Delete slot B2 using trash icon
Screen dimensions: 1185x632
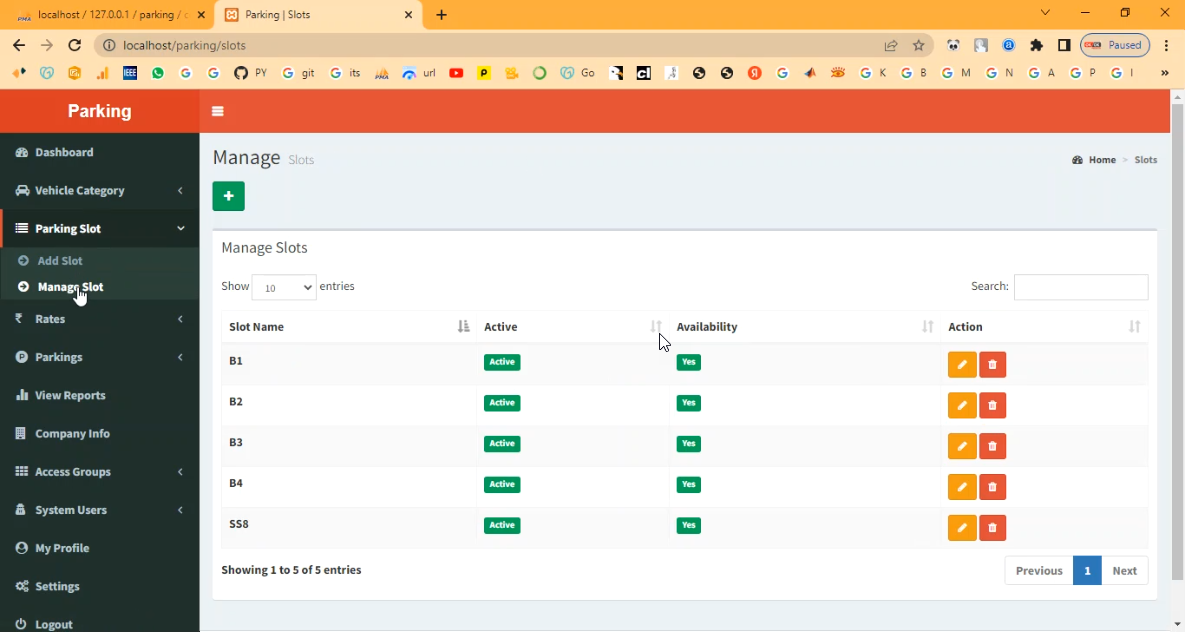pos(992,406)
